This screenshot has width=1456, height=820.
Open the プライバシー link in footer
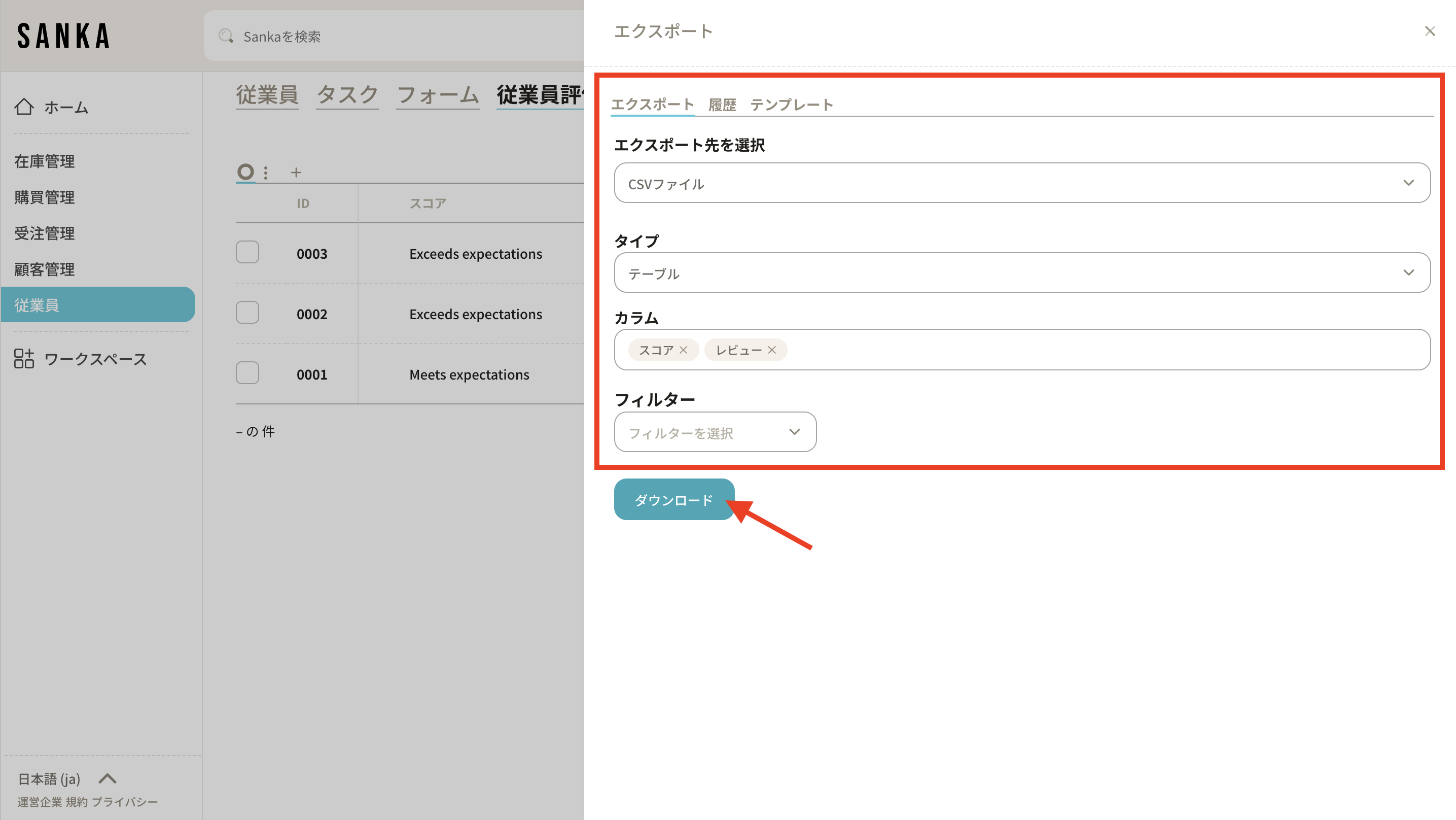pyautogui.click(x=125, y=802)
